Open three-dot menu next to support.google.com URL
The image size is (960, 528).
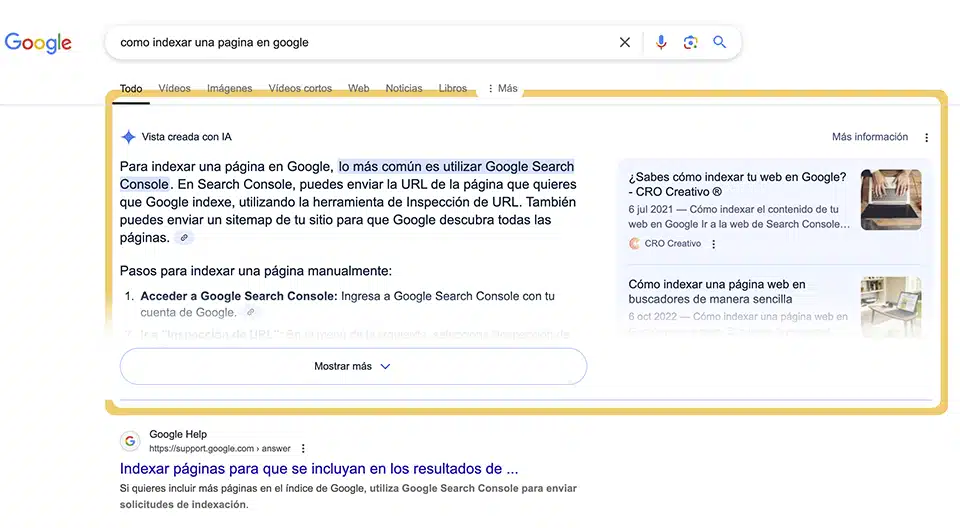(303, 448)
